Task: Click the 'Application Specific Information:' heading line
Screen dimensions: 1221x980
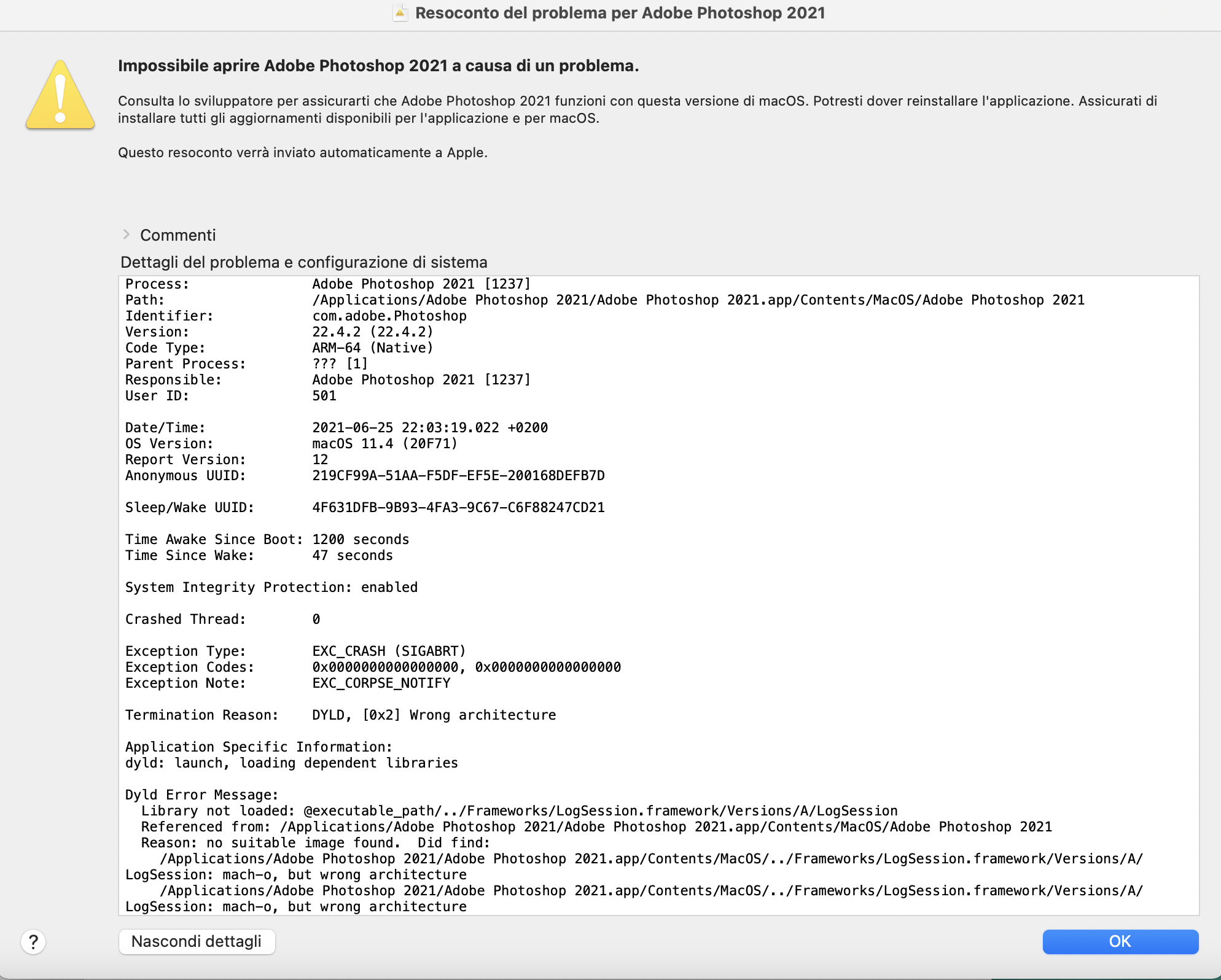Action: click(259, 747)
